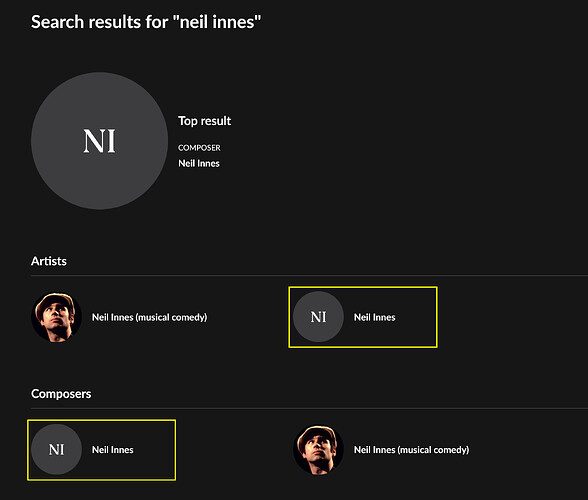Open the plain Neil Innes composer name
The height and width of the screenshot is (500, 588).
pos(112,450)
